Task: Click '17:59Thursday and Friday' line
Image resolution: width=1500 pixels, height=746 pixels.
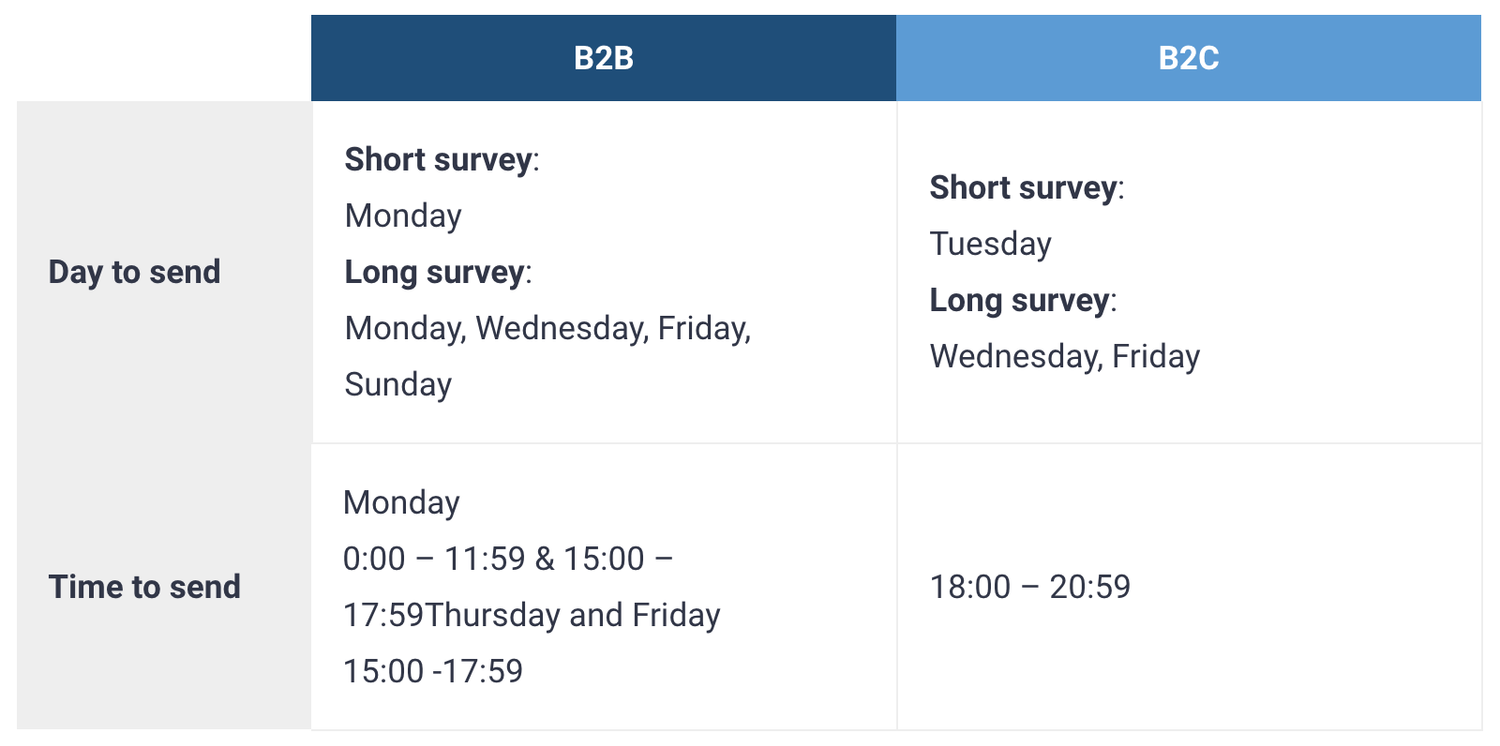Action: 532,614
